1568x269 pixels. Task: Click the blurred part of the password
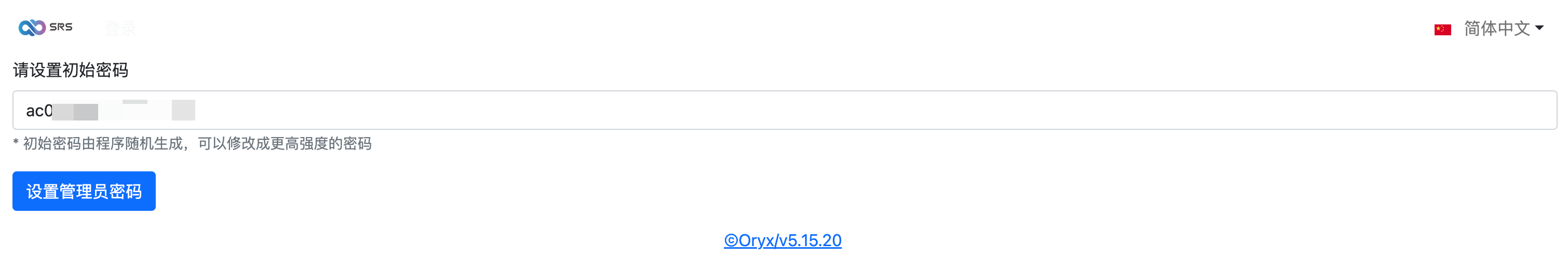coord(124,110)
